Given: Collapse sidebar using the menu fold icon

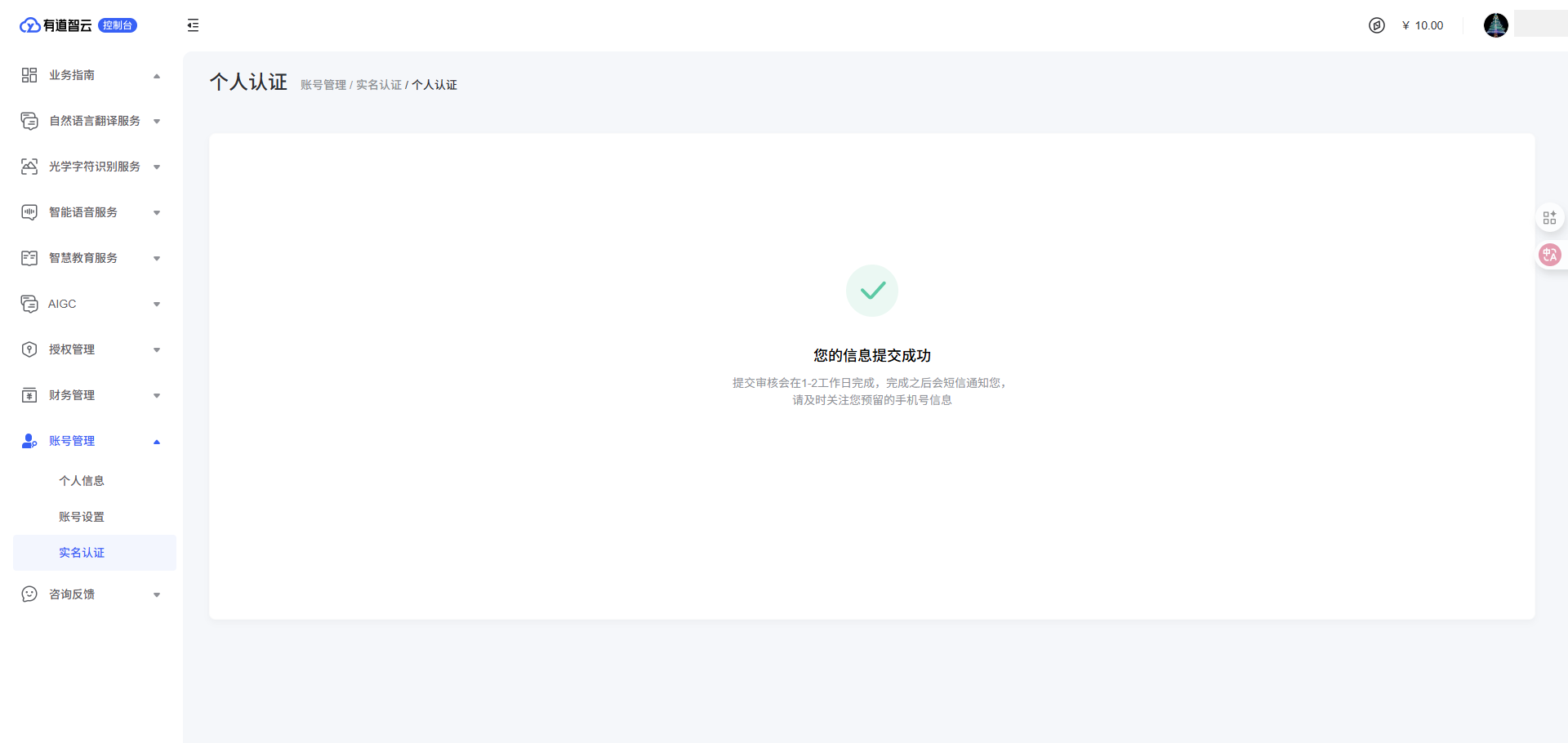Looking at the screenshot, I should tap(193, 25).
